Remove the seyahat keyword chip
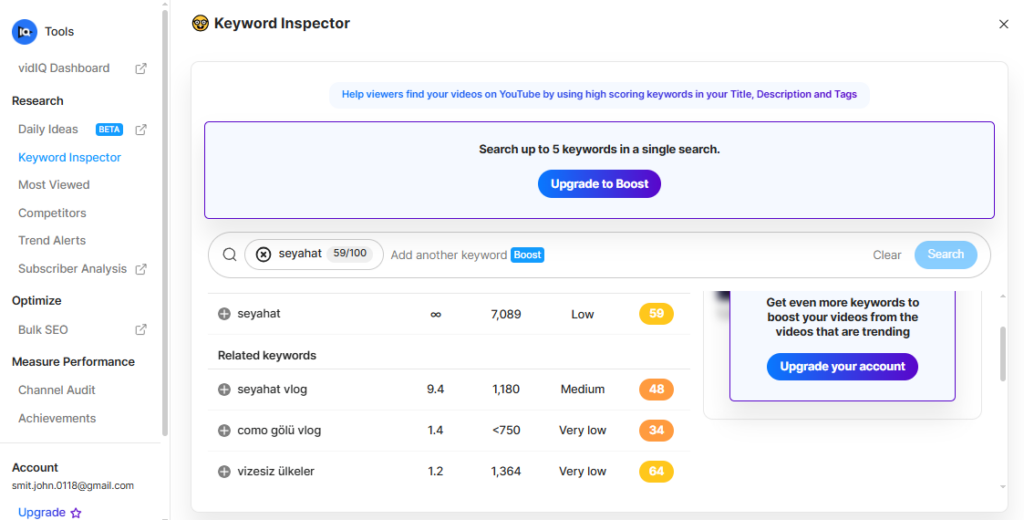The image size is (1024, 520). 263,254
